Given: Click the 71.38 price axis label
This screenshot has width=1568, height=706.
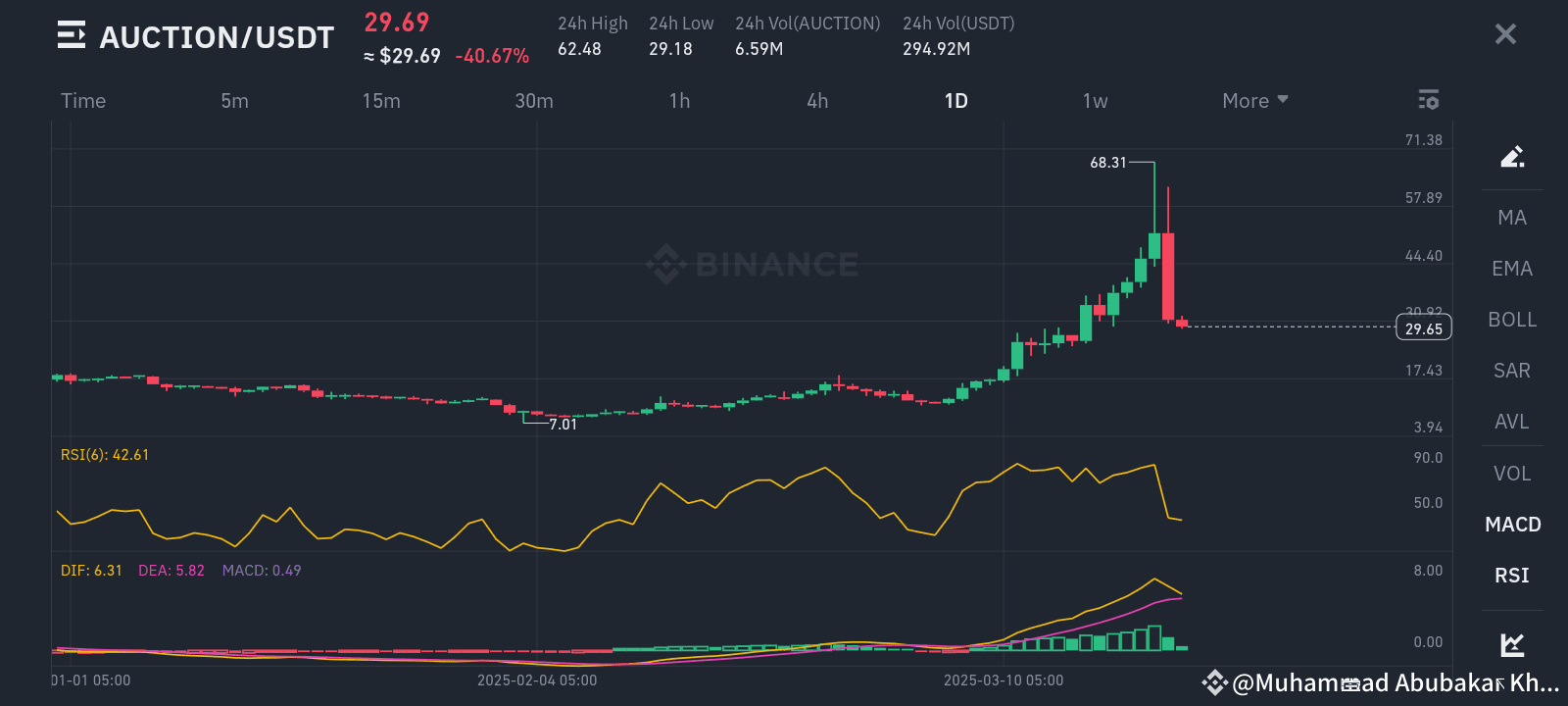Looking at the screenshot, I should pyautogui.click(x=1424, y=140).
